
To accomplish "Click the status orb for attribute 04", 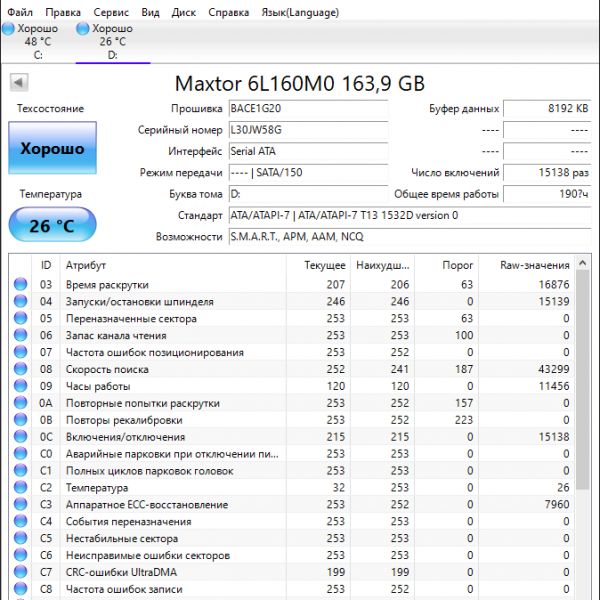I will 21,301.
